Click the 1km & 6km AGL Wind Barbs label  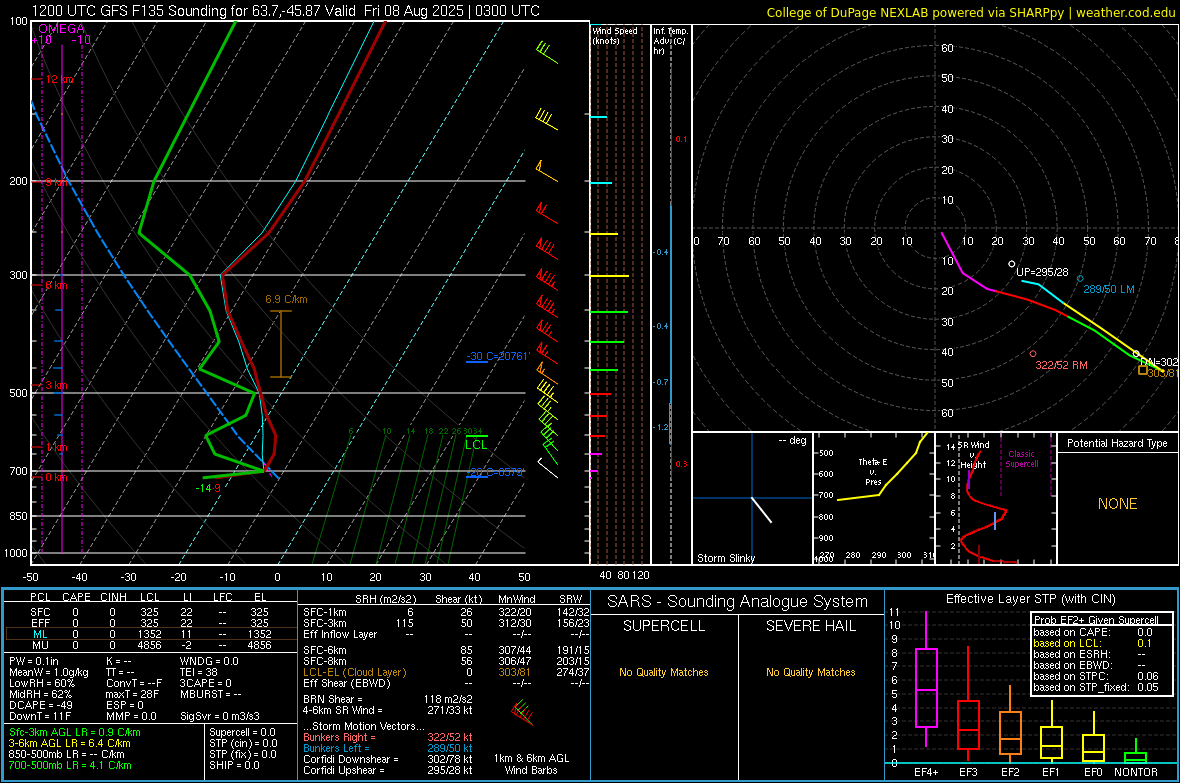point(531,764)
